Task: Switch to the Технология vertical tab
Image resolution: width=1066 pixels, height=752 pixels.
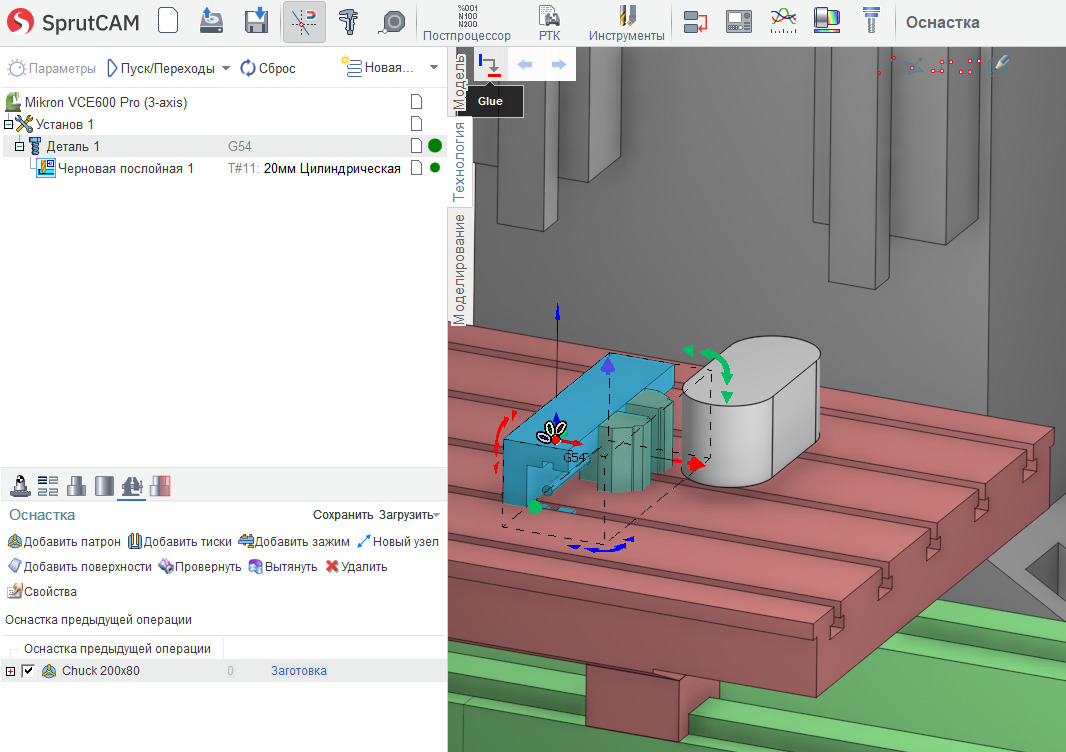Action: coord(460,162)
